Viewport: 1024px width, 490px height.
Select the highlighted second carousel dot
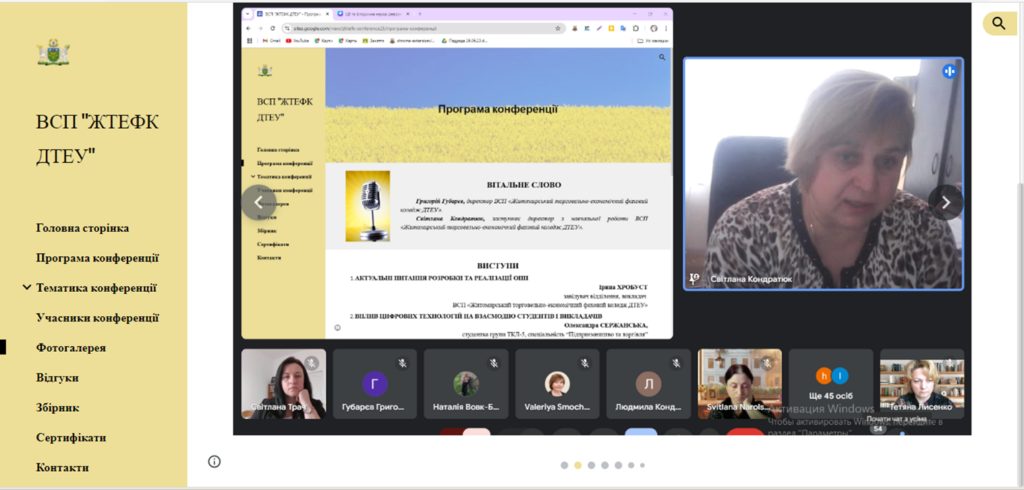[x=578, y=465]
